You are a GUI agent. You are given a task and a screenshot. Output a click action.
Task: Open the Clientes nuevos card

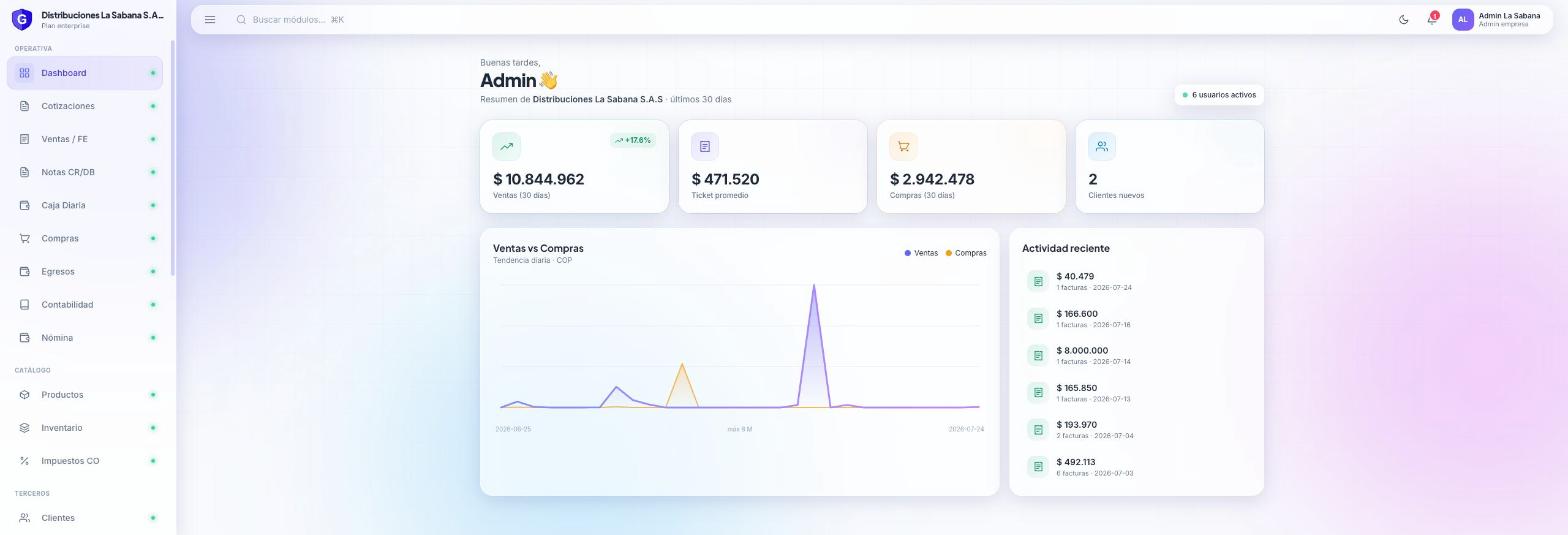(x=1170, y=166)
